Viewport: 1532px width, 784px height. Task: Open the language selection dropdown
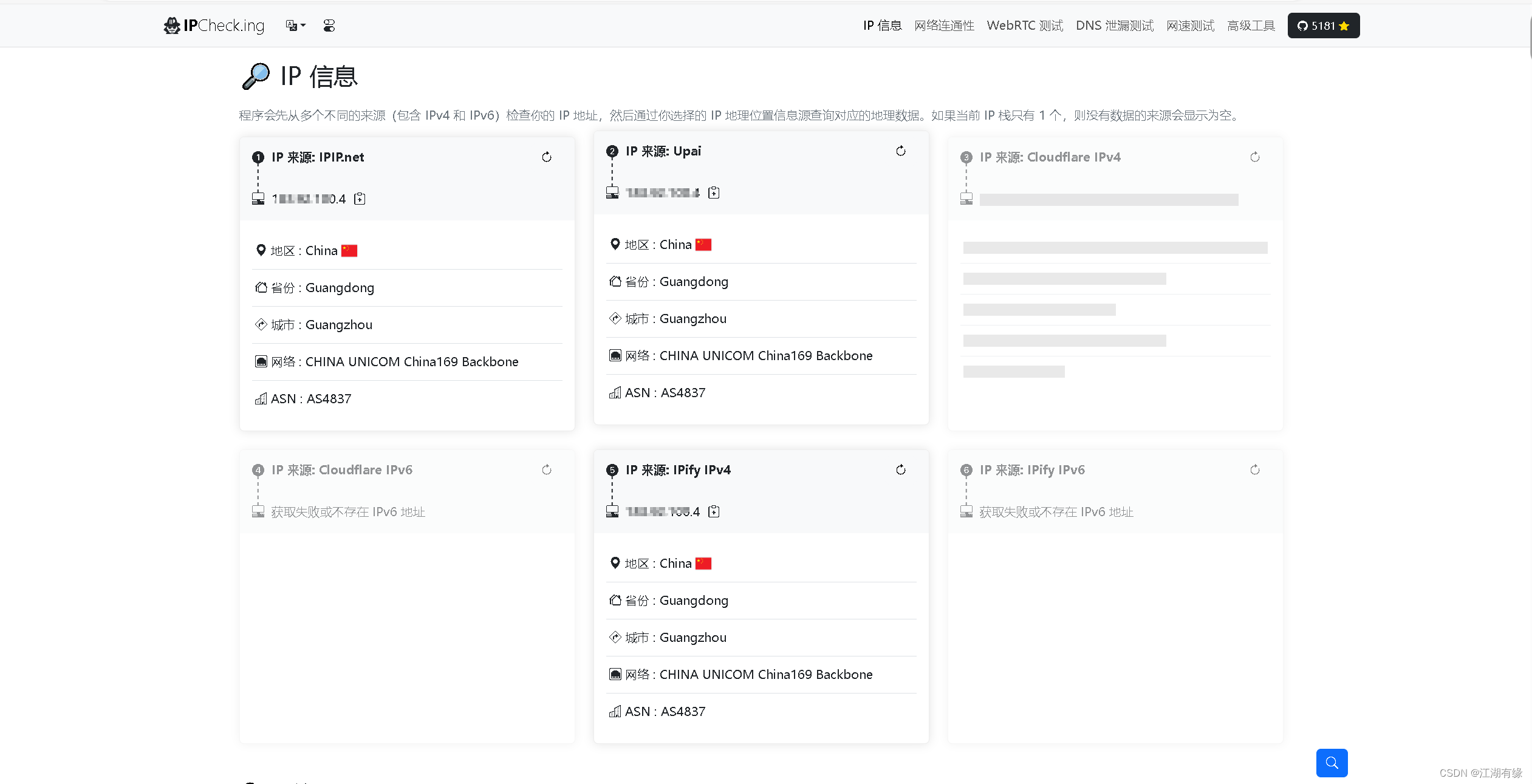click(295, 26)
